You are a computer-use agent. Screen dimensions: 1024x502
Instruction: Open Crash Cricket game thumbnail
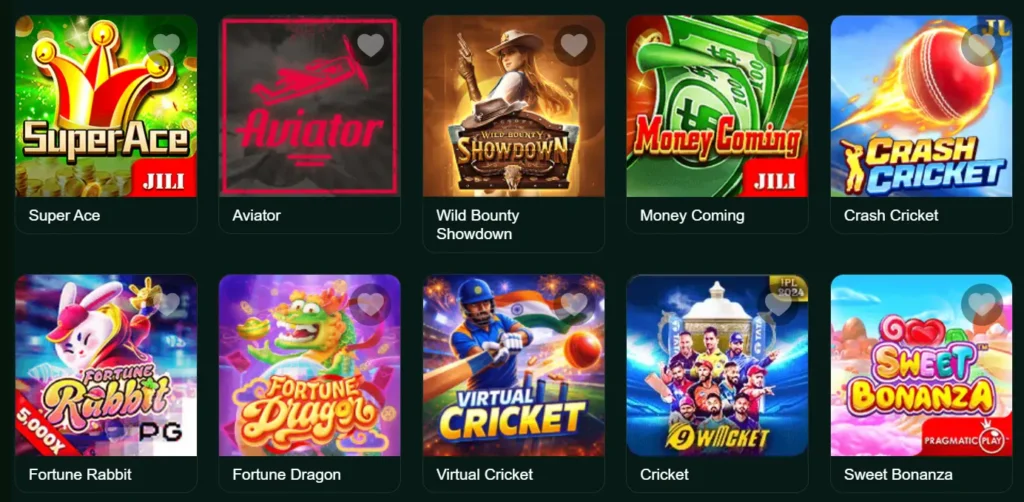921,106
